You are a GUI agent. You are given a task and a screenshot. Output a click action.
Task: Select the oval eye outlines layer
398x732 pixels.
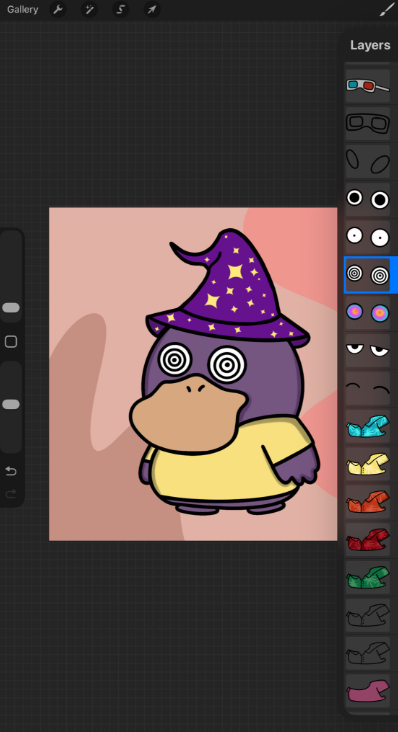368,162
